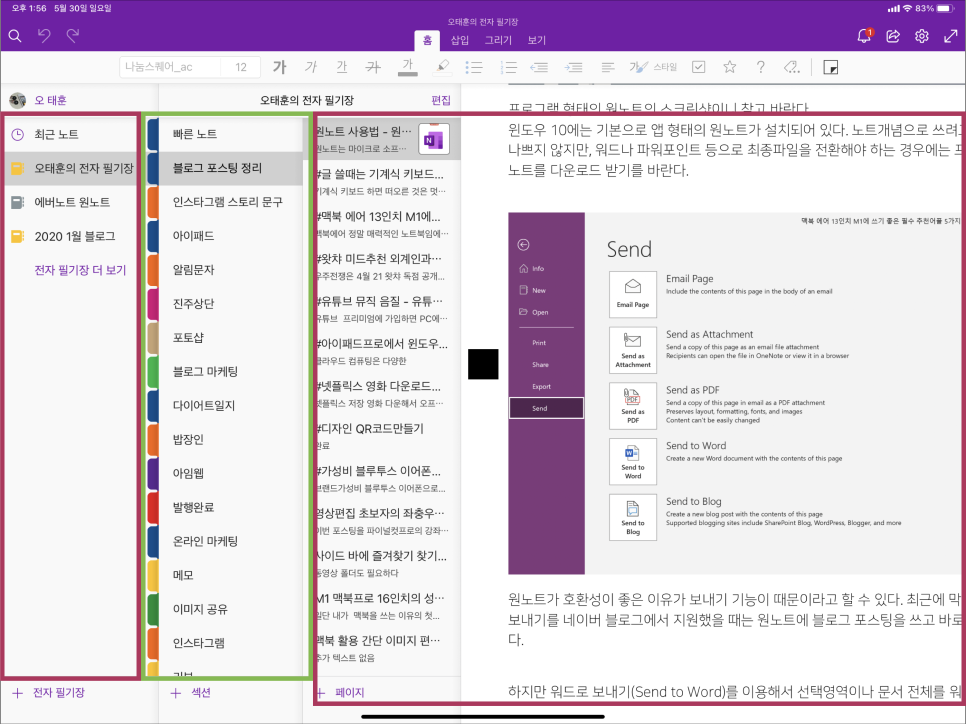Select 에버노트 원노트 notebook
Image resolution: width=966 pixels, height=724 pixels.
pos(70,202)
